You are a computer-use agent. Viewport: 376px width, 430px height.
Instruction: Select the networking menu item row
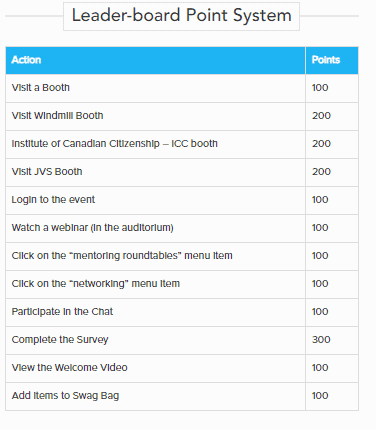(182, 284)
